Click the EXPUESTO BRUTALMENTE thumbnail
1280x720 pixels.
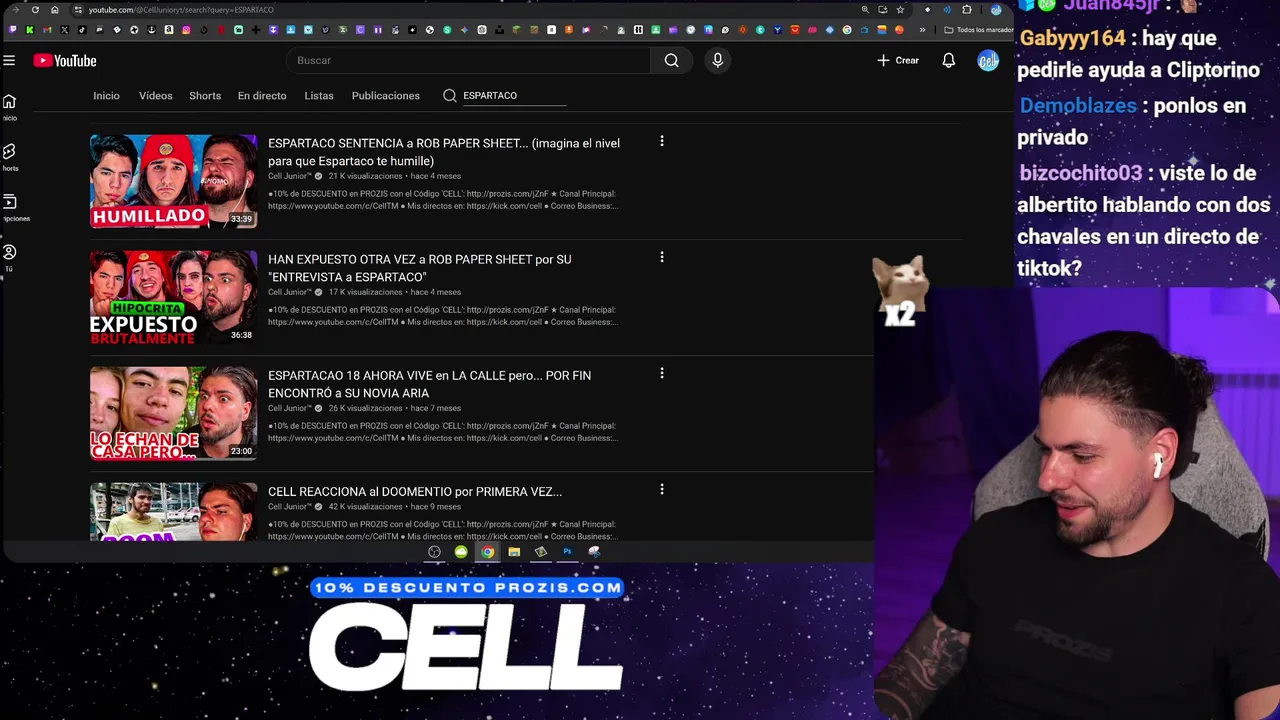pyautogui.click(x=174, y=297)
